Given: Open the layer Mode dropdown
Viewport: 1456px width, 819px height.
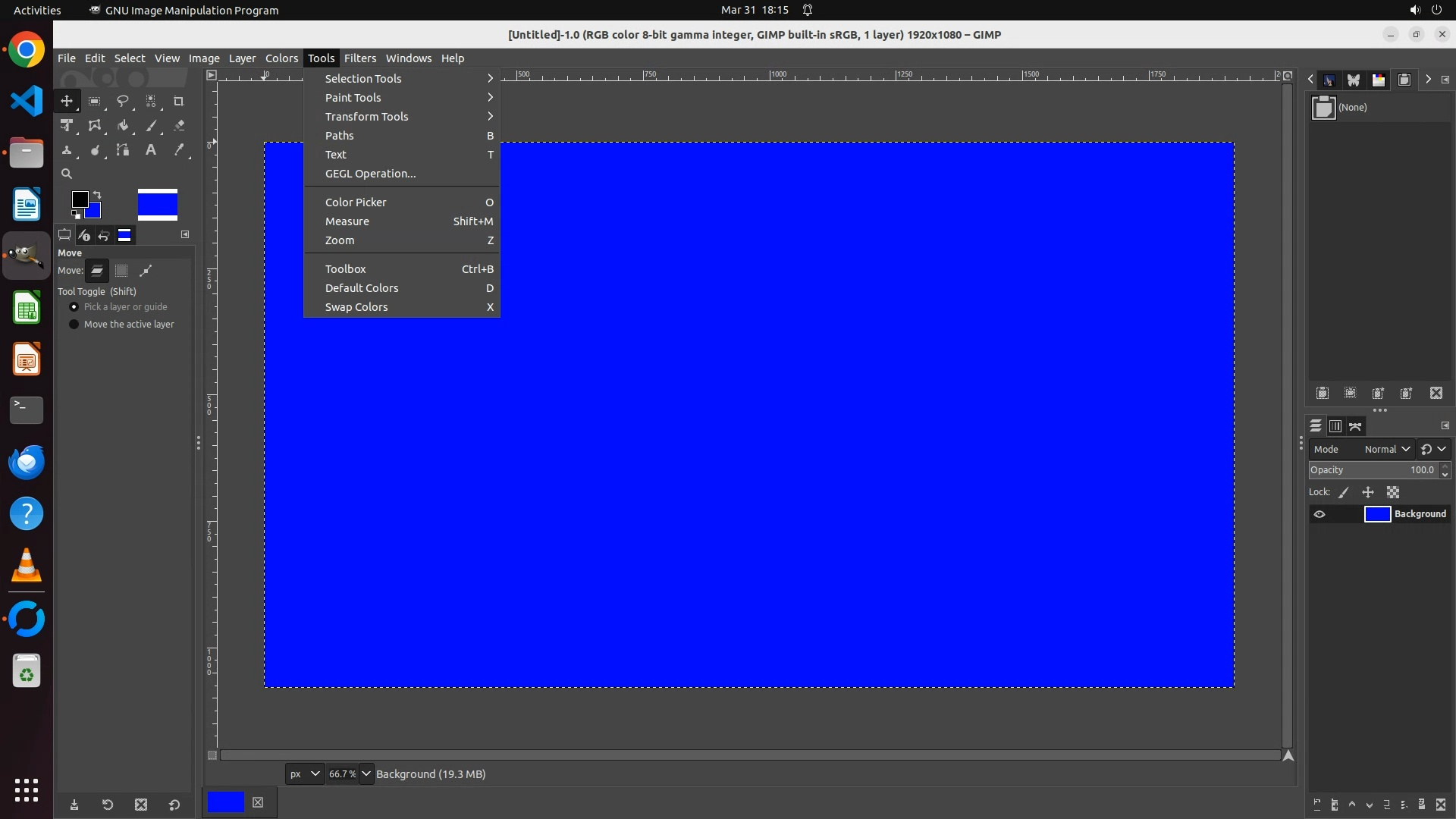Looking at the screenshot, I should 1387,449.
